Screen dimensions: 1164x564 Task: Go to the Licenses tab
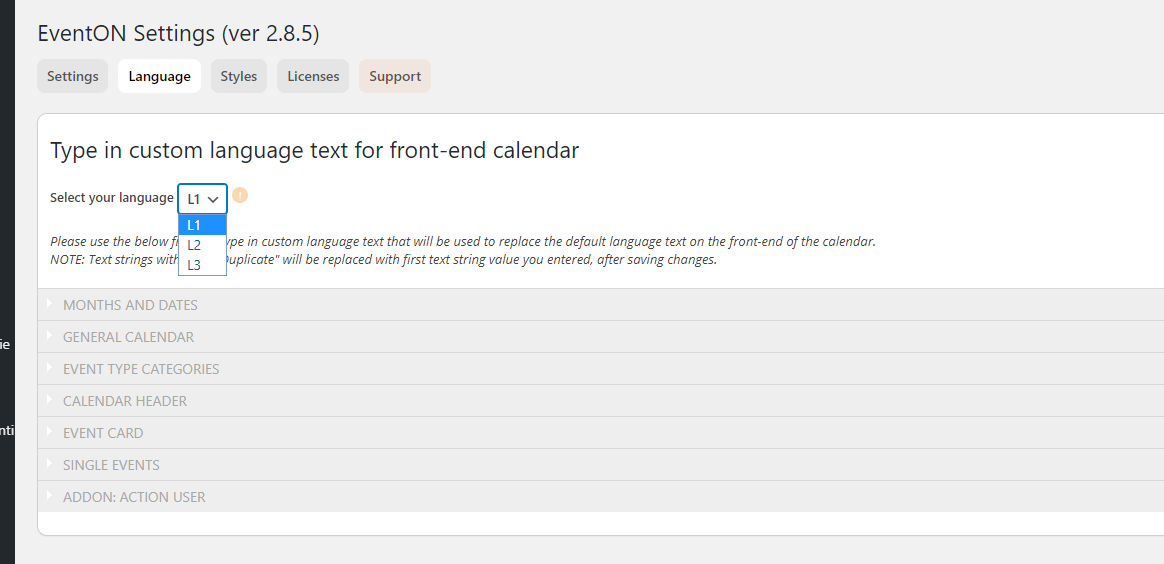point(313,76)
